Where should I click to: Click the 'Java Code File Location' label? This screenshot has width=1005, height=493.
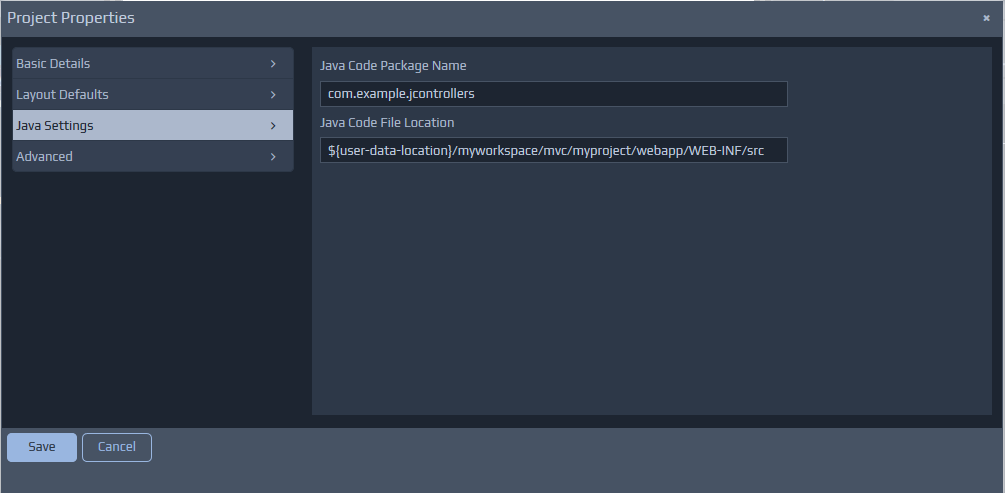click(387, 123)
